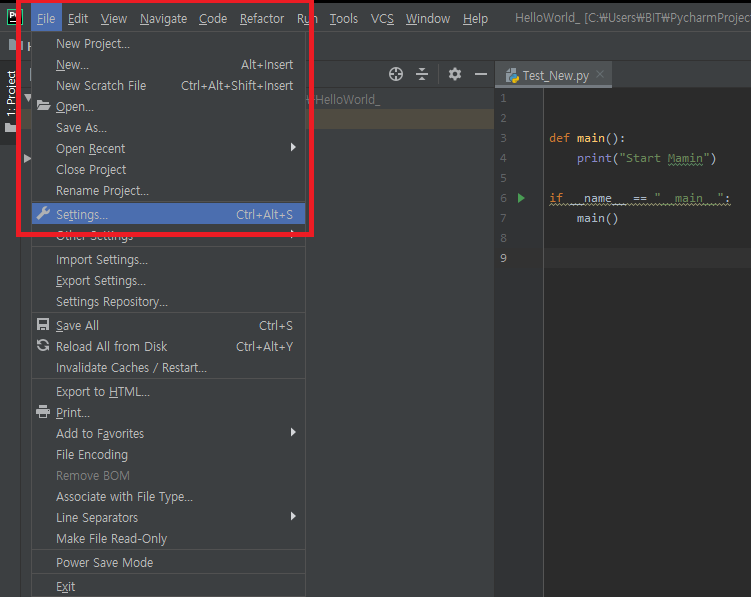This screenshot has width=751, height=597.
Task: Choose New... menu entry
Action: point(168,65)
